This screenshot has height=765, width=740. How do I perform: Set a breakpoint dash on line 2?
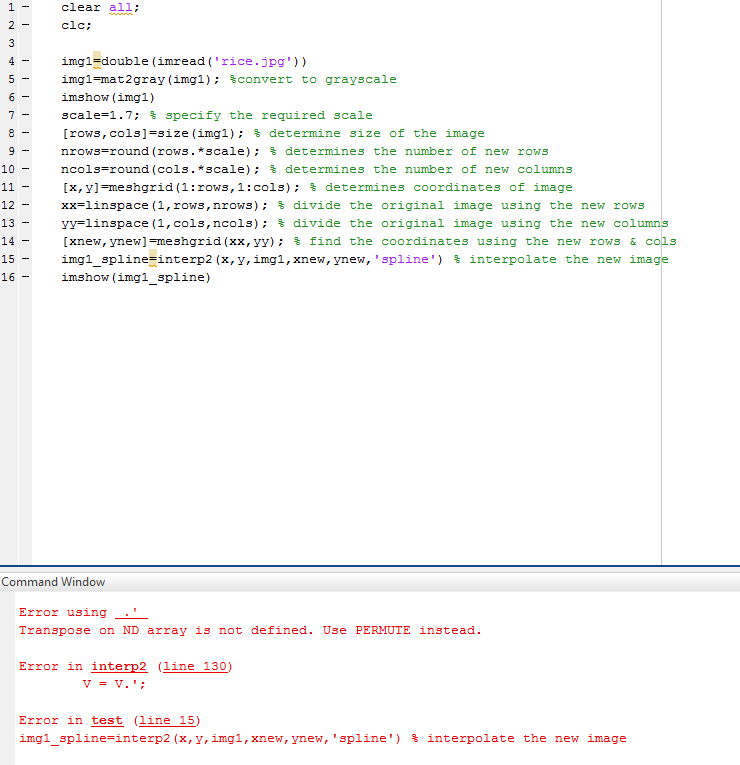click(x=25, y=25)
